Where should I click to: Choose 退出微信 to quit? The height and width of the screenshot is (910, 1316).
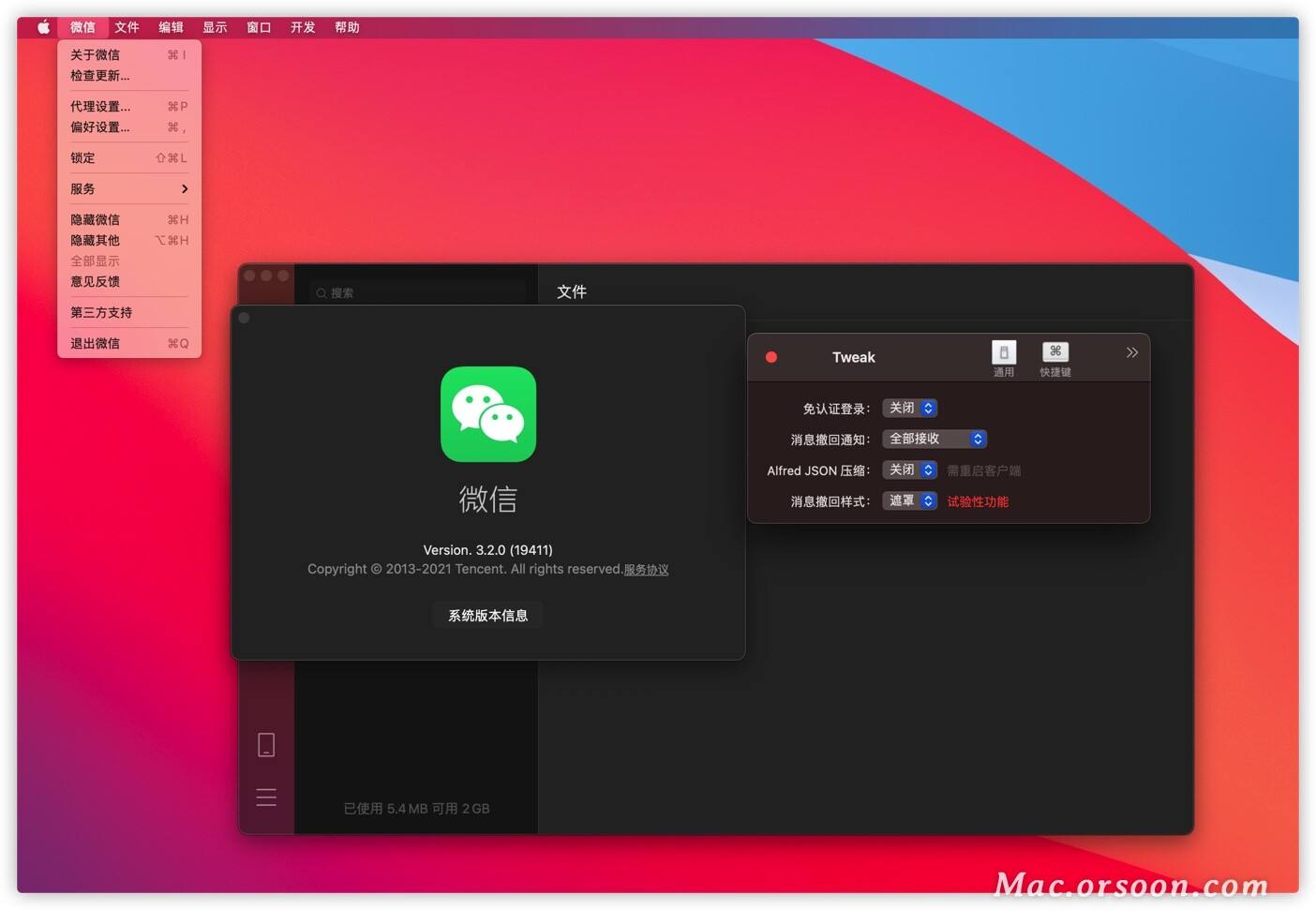(129, 343)
